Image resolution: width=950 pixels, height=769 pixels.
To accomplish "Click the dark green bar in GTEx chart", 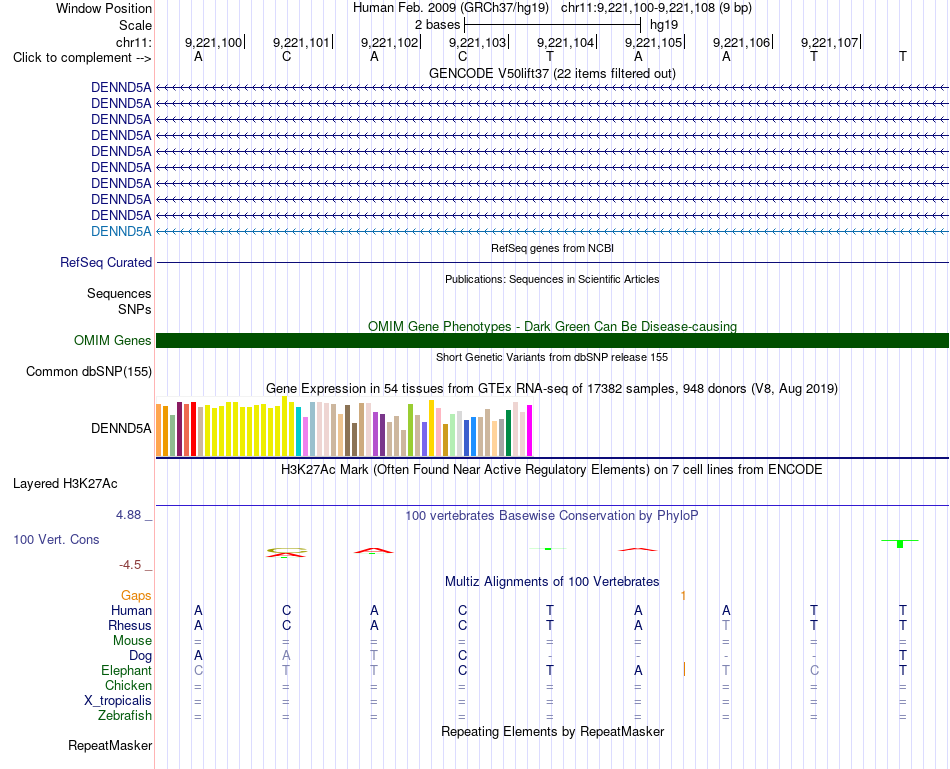I will (x=508, y=433).
